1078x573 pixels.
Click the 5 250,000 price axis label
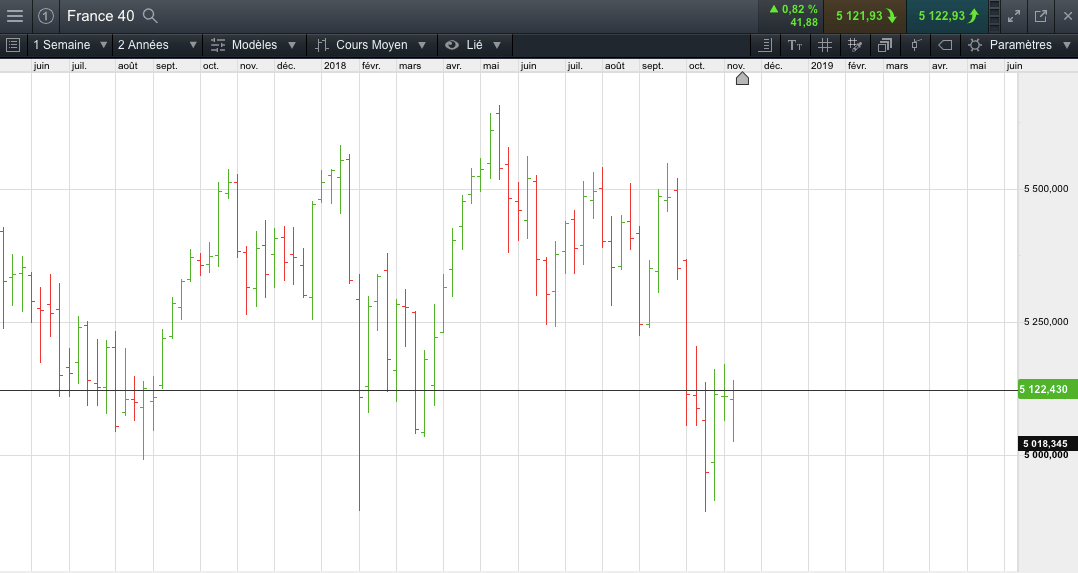coord(1046,321)
